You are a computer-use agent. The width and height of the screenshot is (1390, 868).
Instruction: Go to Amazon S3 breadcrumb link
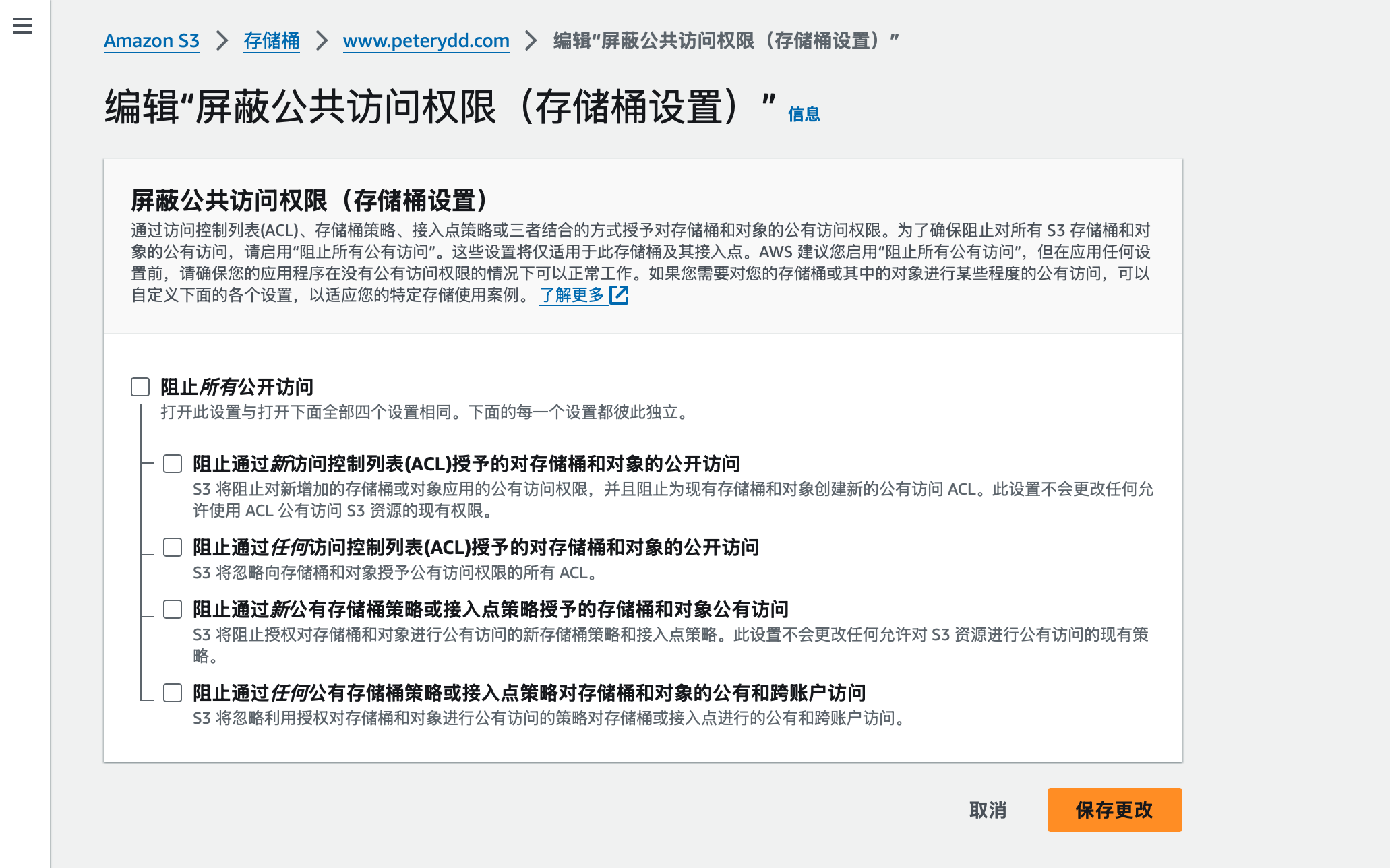pyautogui.click(x=152, y=40)
